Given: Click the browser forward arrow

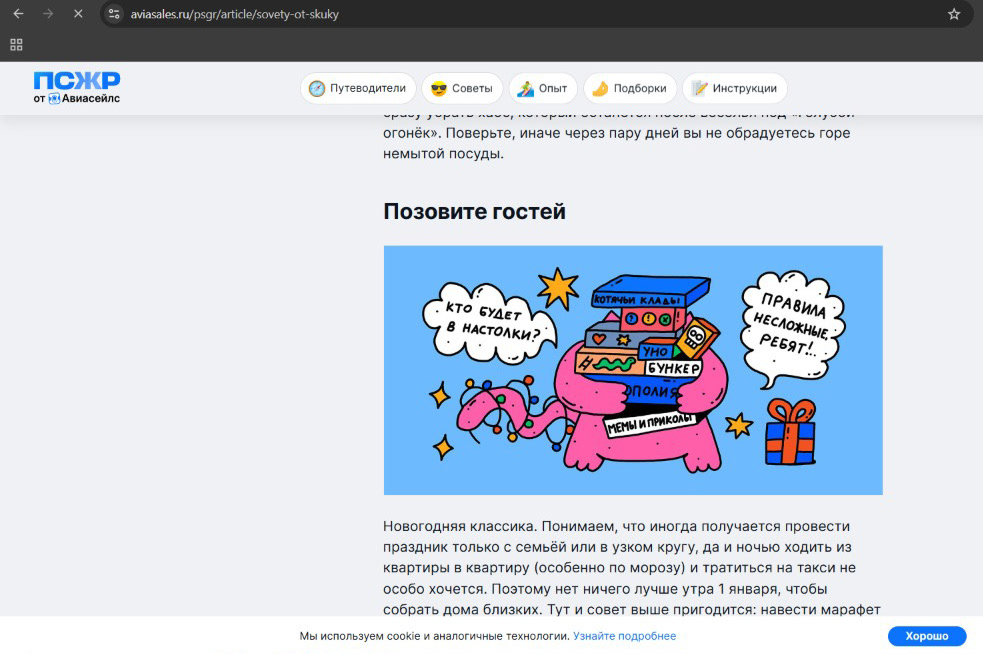Looking at the screenshot, I should (x=48, y=14).
